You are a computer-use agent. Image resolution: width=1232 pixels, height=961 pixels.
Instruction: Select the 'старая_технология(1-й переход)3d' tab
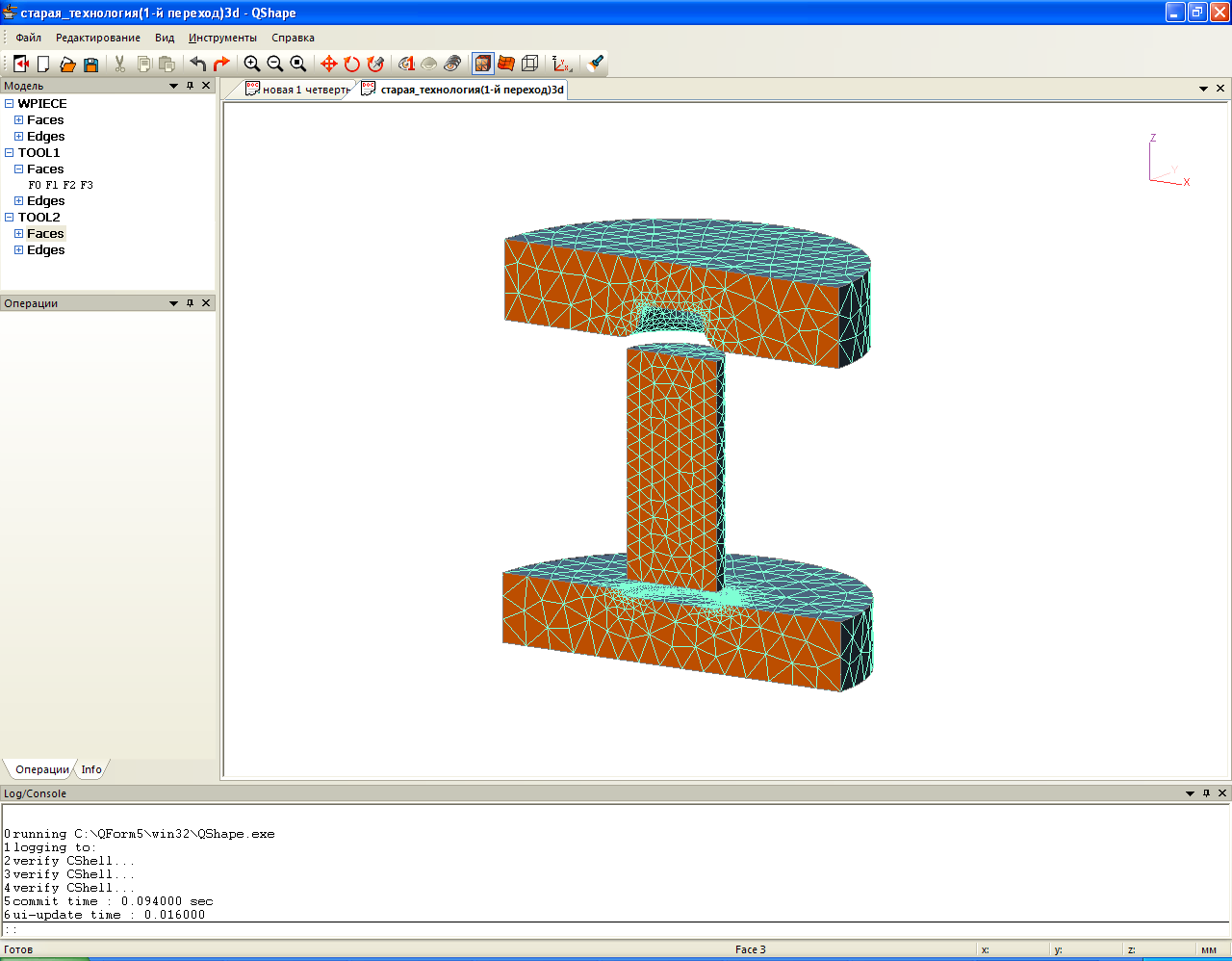pos(463,90)
